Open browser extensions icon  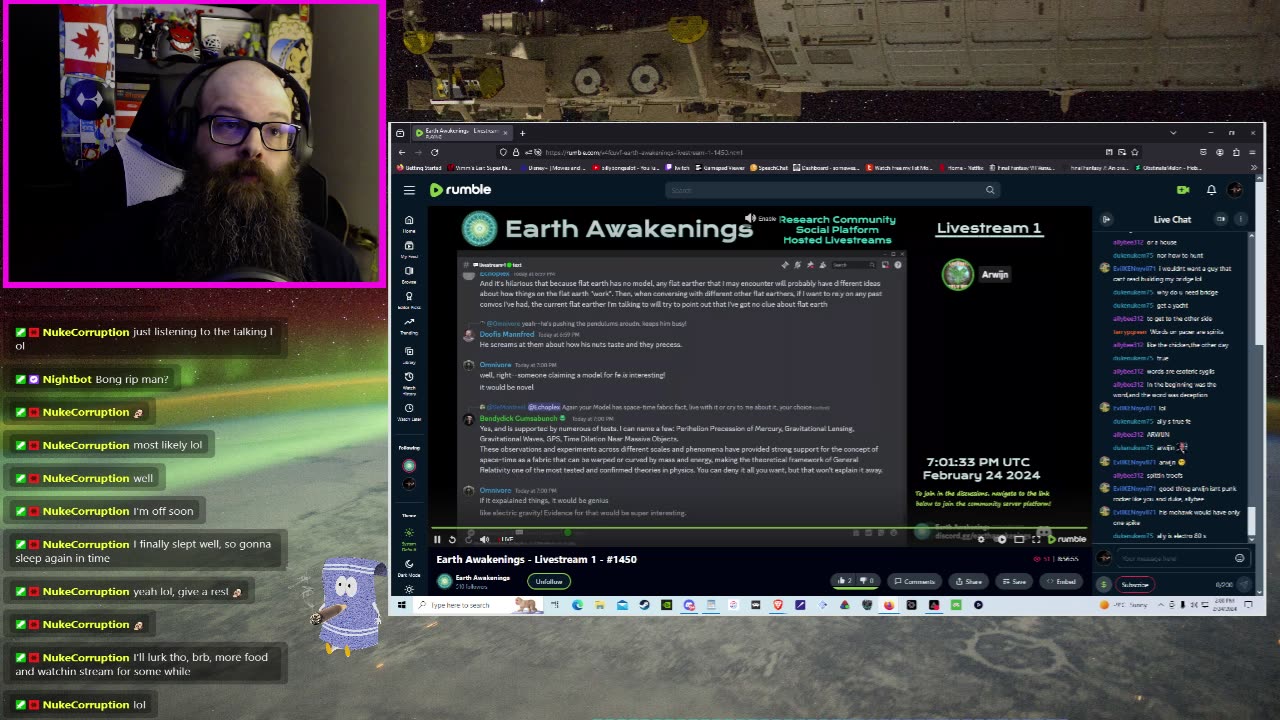[1236, 152]
